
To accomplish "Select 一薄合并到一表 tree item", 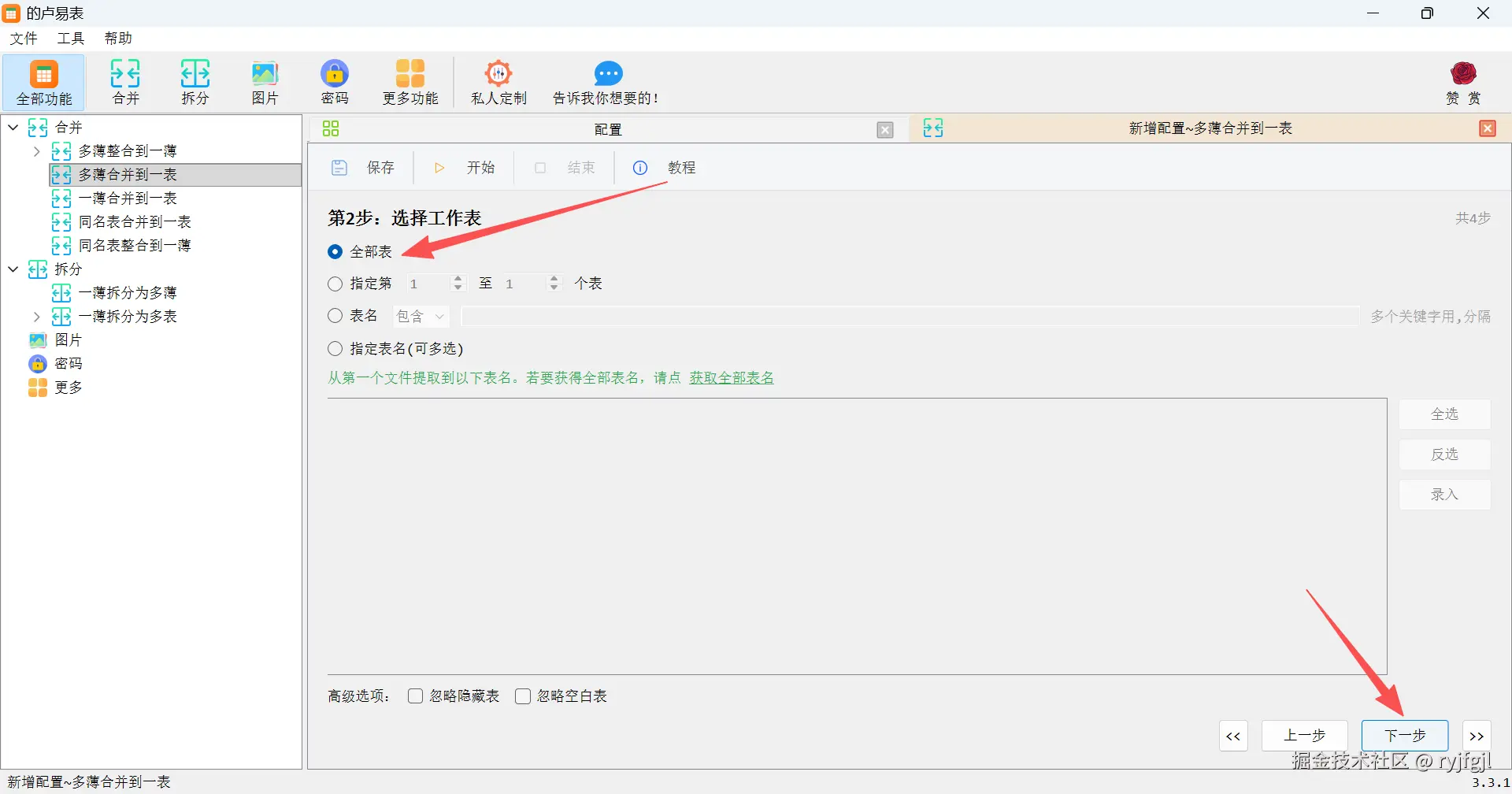I will (128, 198).
